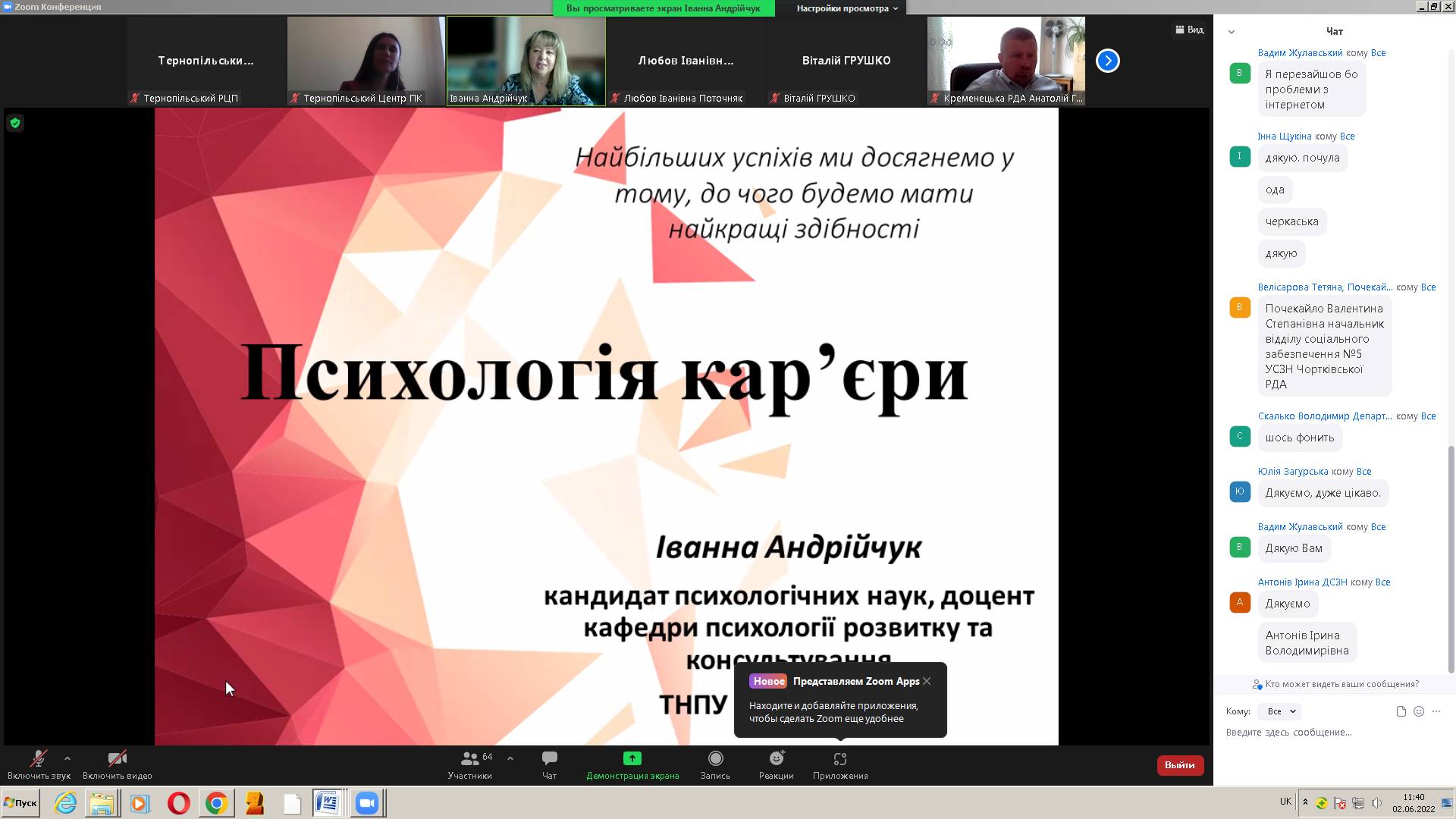Click Кто может видеть ваши сообщения link
The height and width of the screenshot is (819, 1456).
[1336, 684]
